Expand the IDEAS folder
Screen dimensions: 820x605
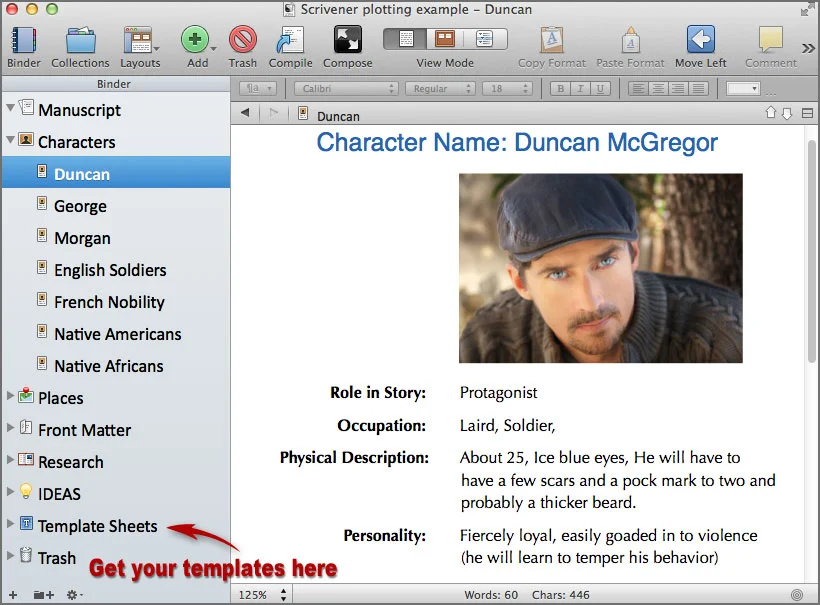coord(10,492)
